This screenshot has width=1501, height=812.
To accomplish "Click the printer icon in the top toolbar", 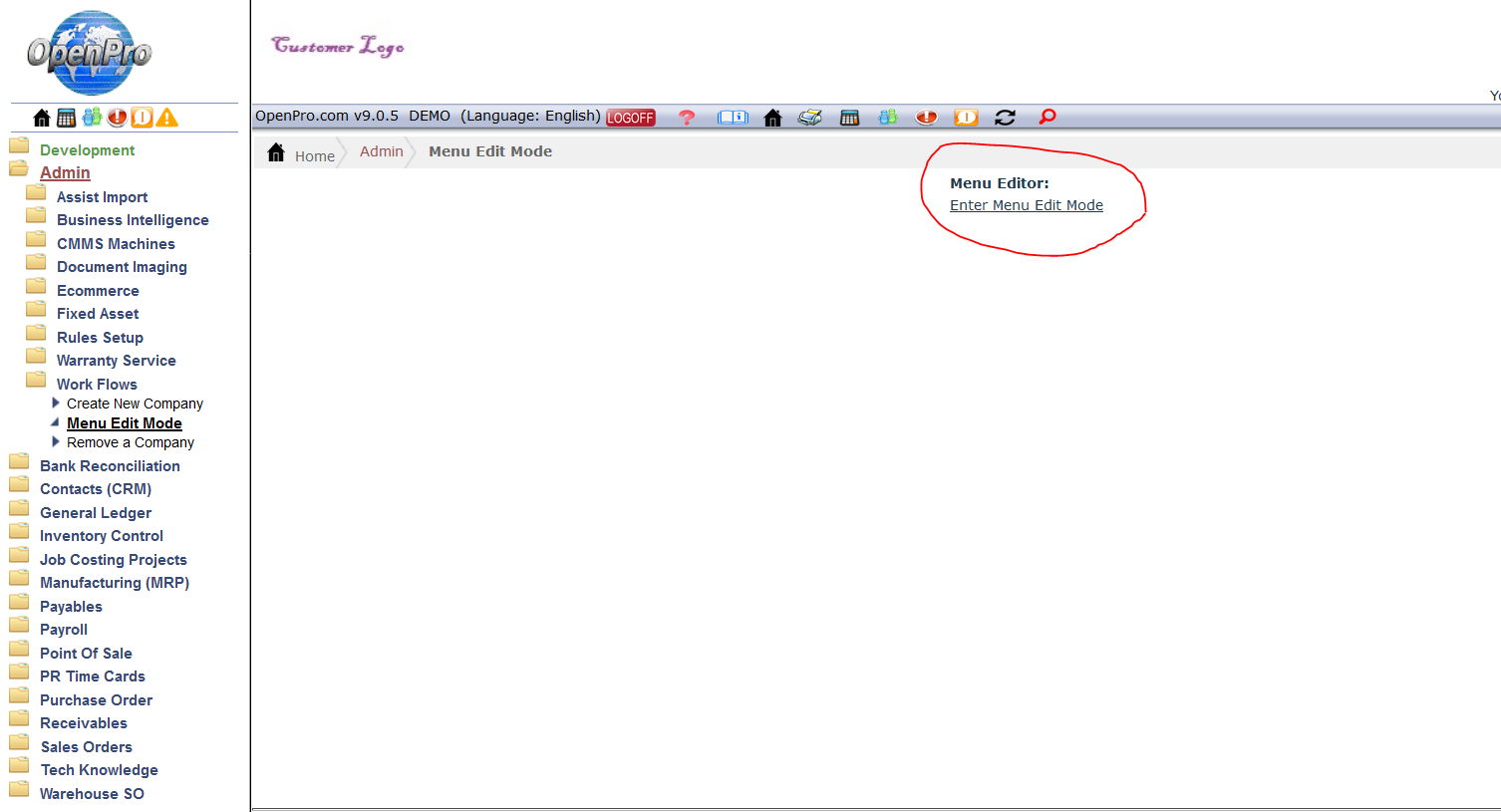I will pos(809,118).
